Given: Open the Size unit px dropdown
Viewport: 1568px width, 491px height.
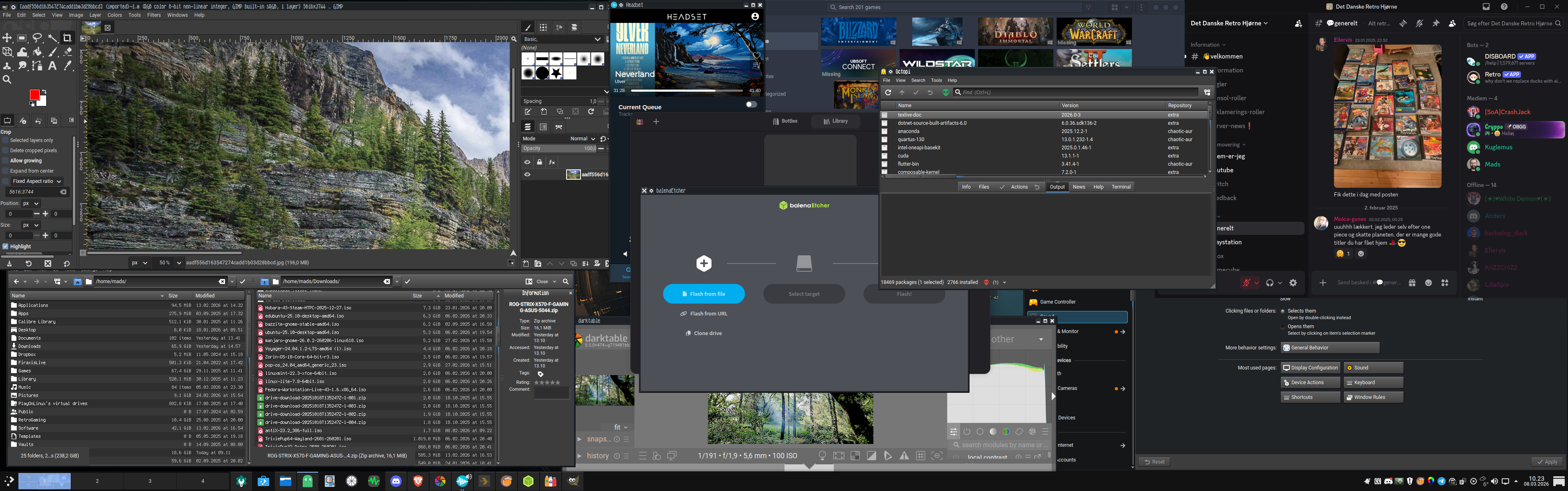Looking at the screenshot, I should (x=31, y=225).
